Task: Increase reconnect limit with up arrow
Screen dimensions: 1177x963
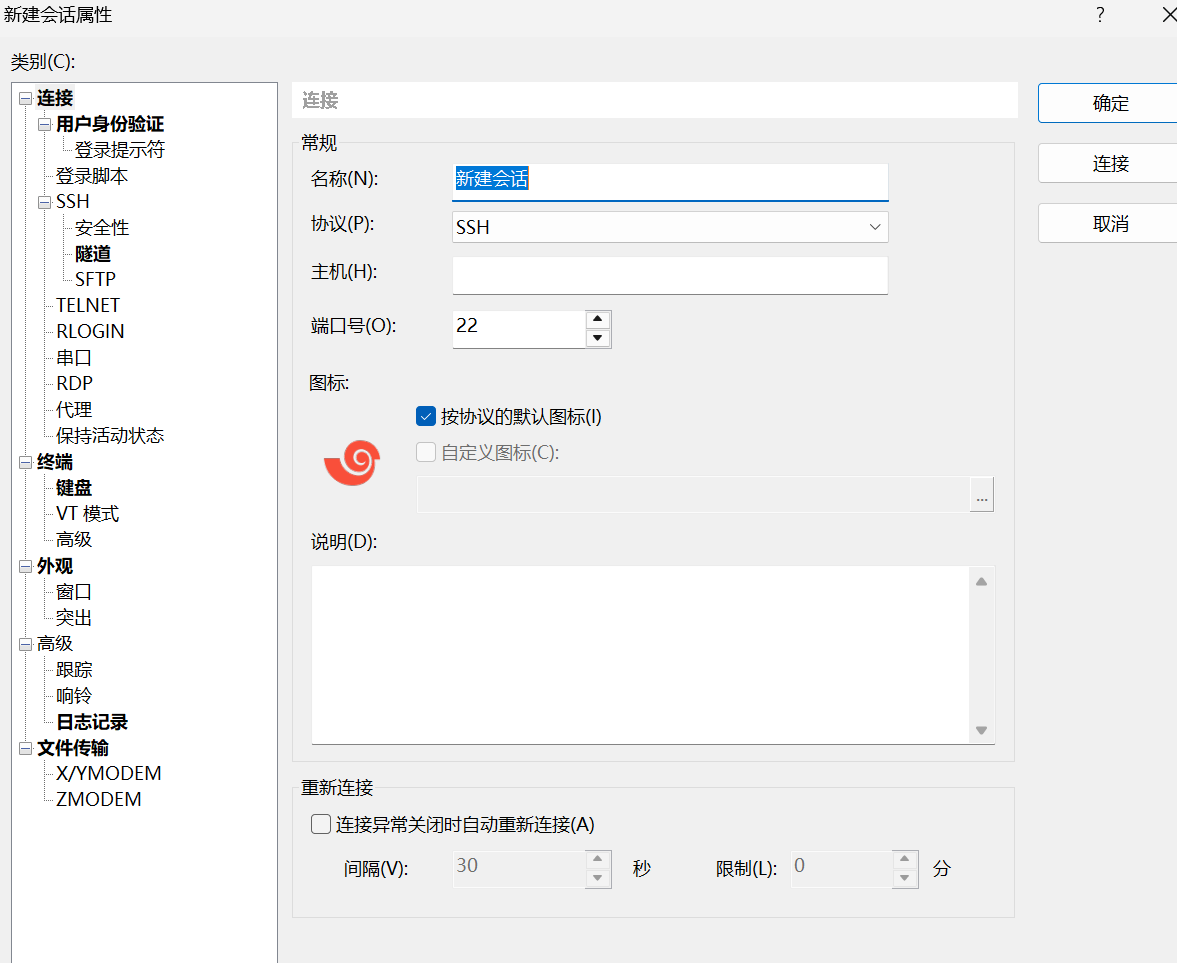Action: click(x=905, y=859)
